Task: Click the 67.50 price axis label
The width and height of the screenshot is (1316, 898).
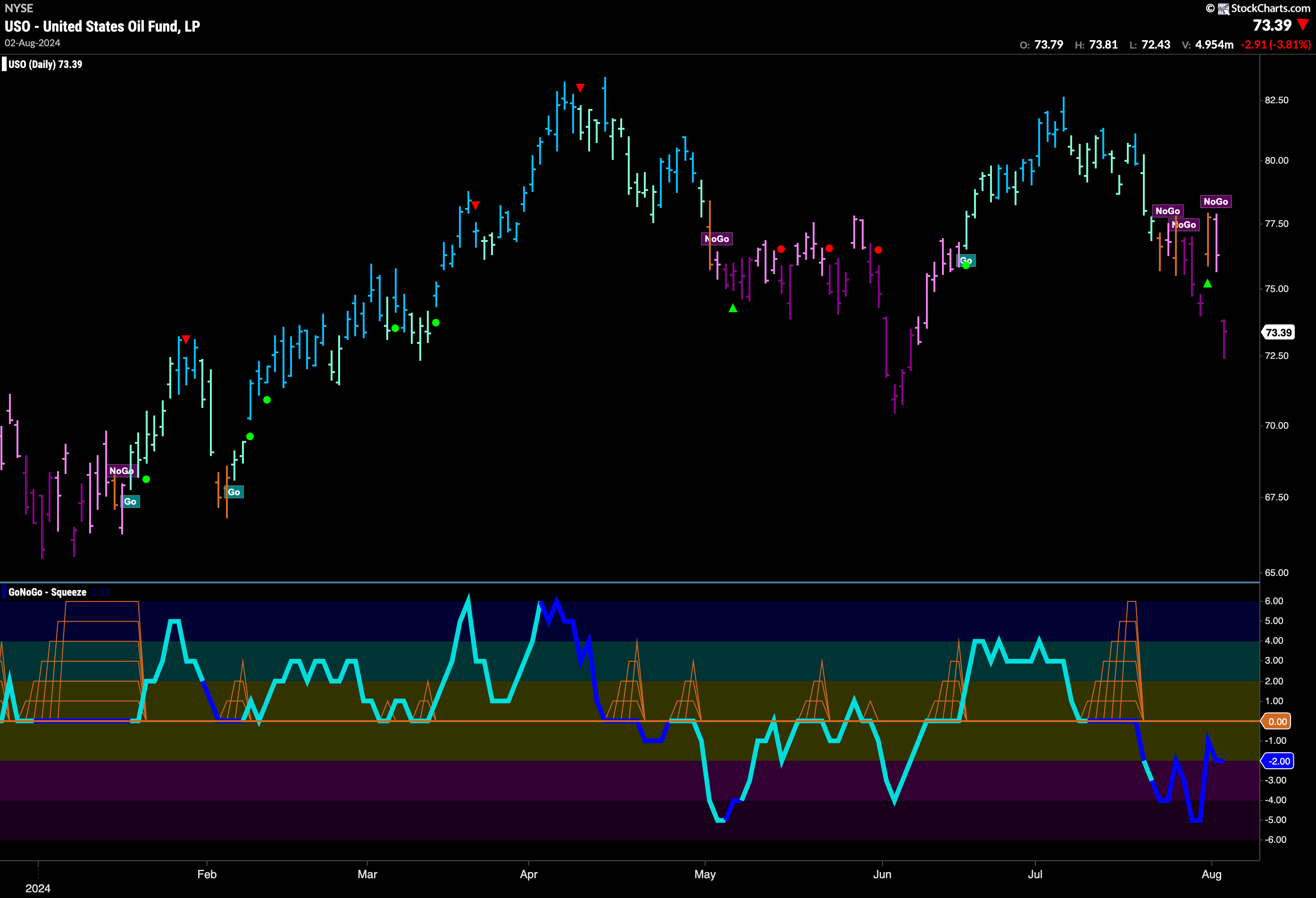Action: (1276, 497)
